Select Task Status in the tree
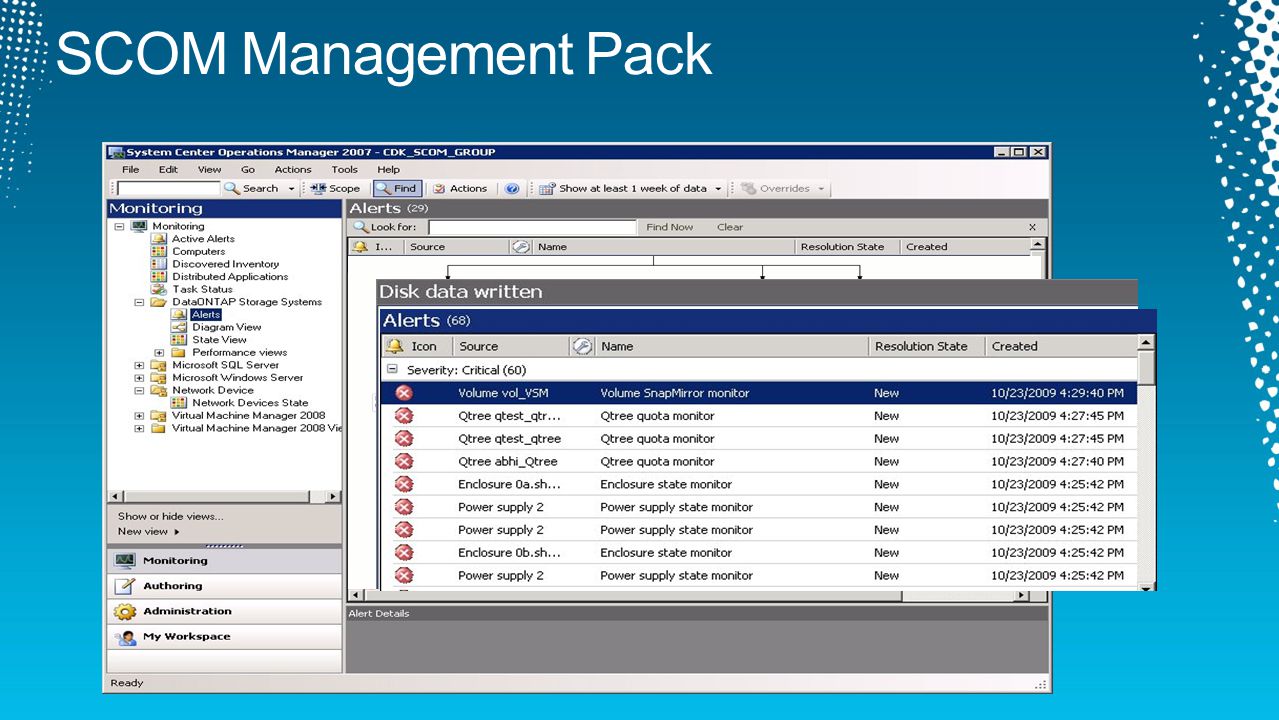Viewport: 1279px width, 720px height. click(202, 289)
